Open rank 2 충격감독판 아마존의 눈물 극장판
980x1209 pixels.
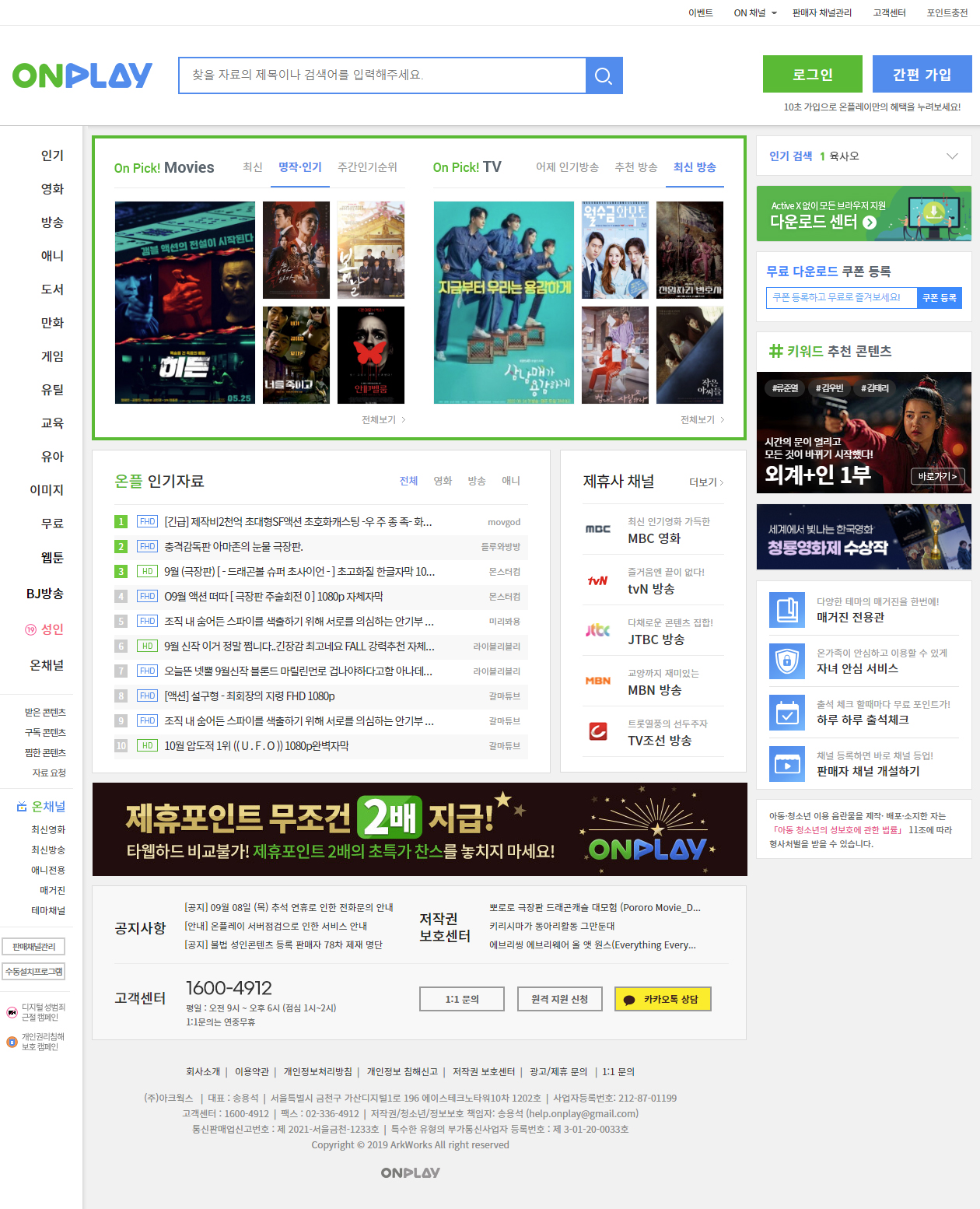point(233,547)
